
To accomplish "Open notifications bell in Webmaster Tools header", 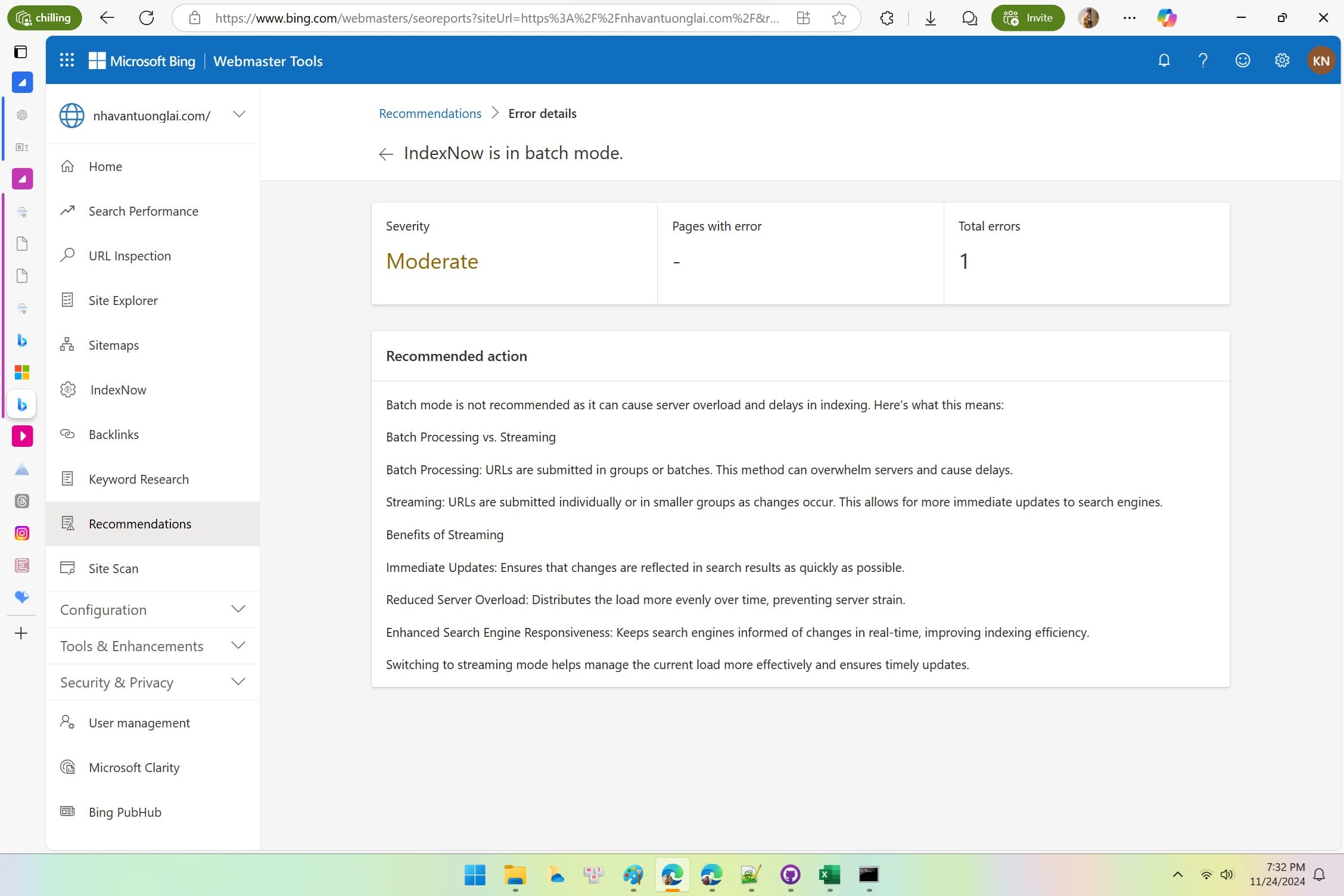I will click(x=1163, y=60).
